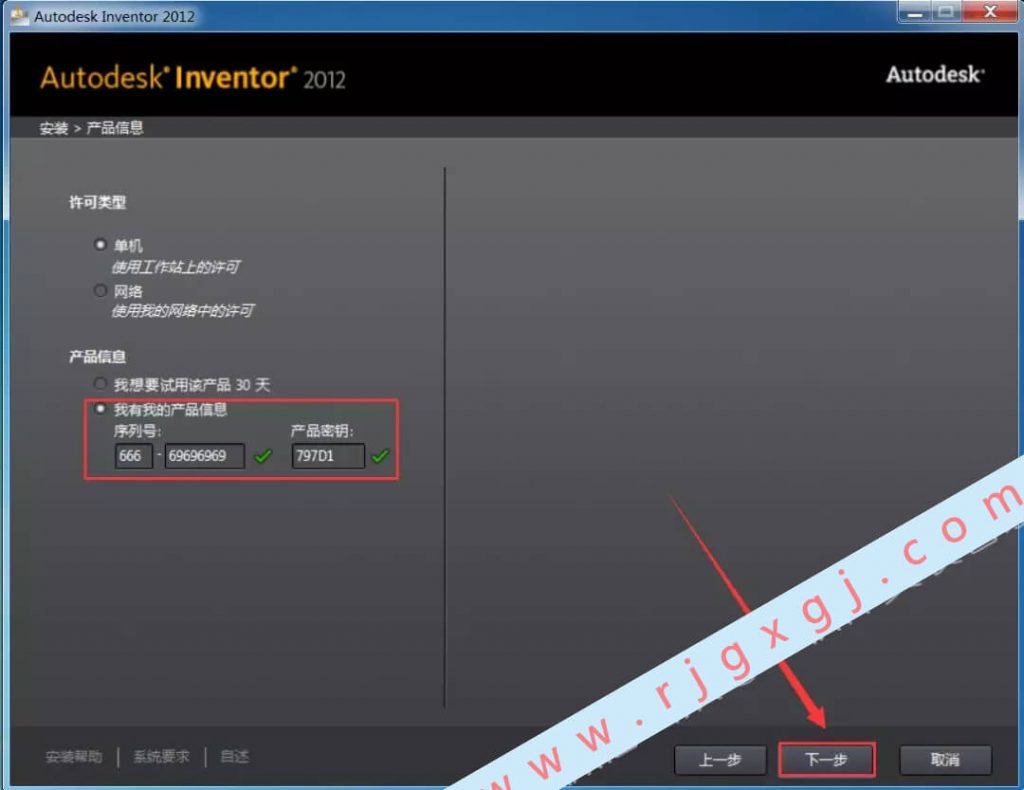The width and height of the screenshot is (1024, 790).
Task: Click the 使用我的网络中的许可 description text
Action: coord(182,311)
